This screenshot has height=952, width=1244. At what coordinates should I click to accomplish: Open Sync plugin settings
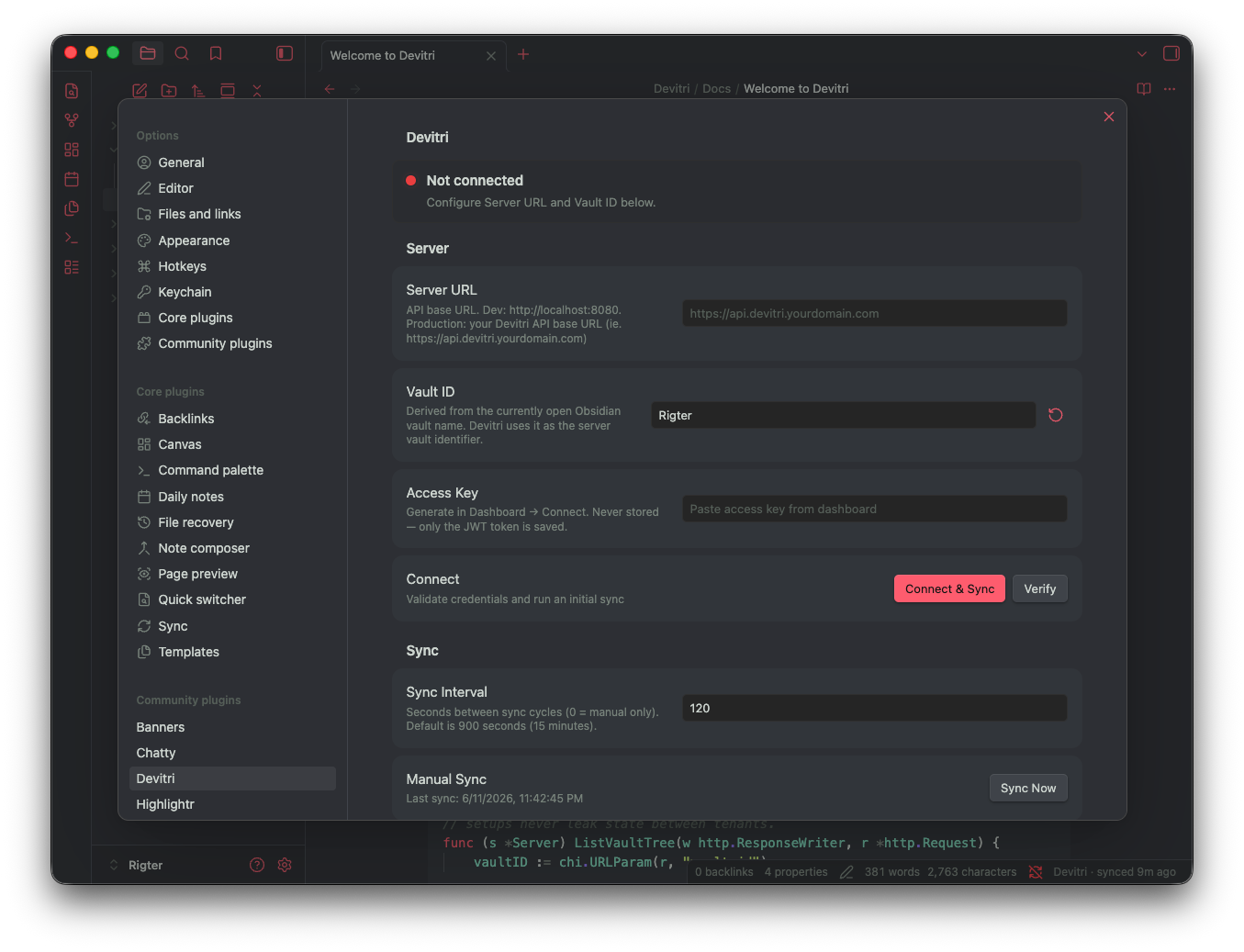coord(232,626)
